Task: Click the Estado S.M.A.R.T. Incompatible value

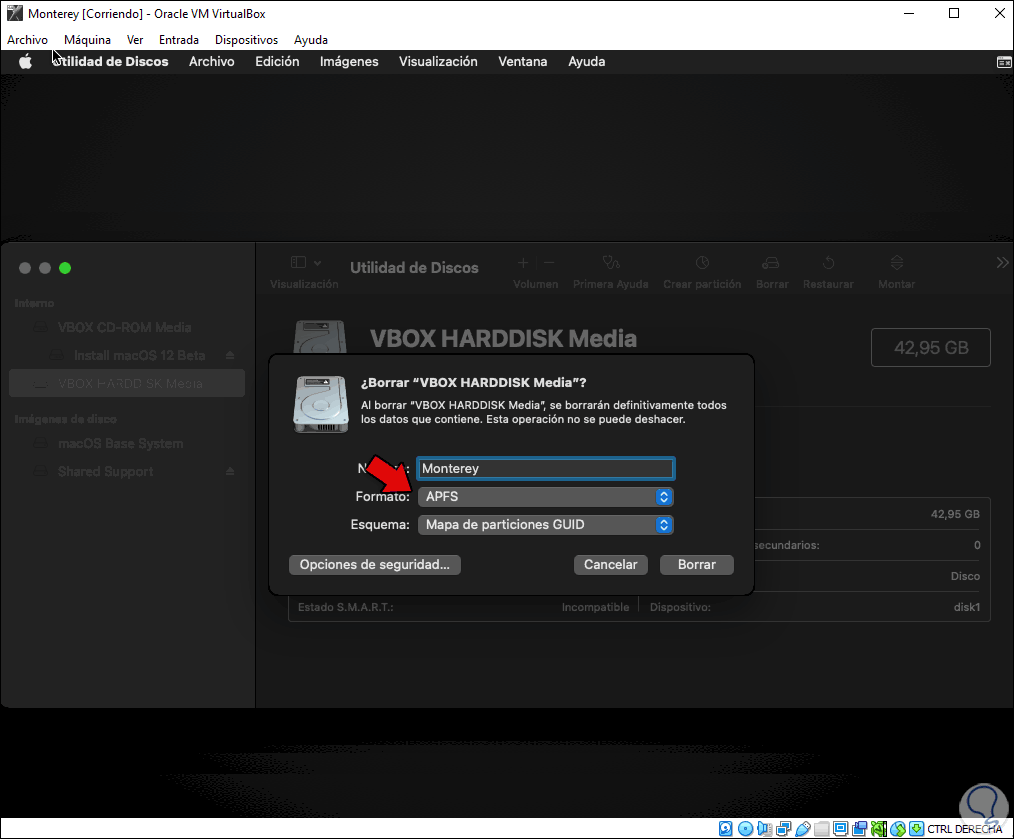Action: tap(595, 607)
